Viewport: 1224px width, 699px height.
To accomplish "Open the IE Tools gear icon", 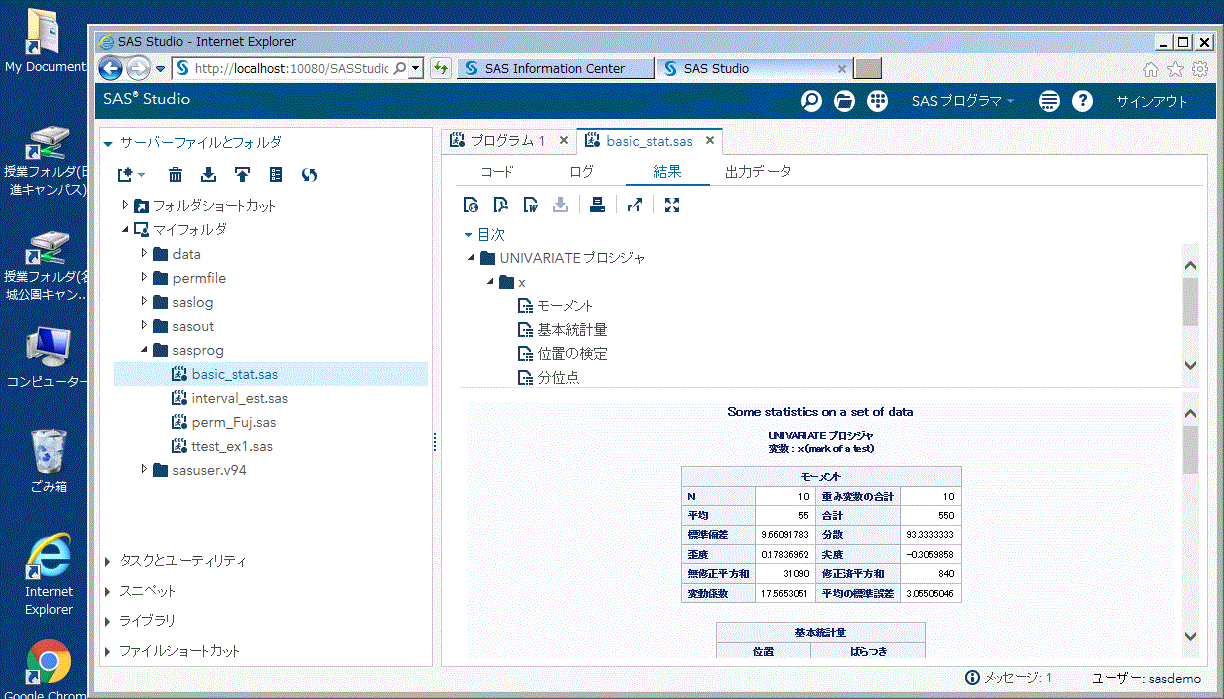I will (x=1200, y=69).
